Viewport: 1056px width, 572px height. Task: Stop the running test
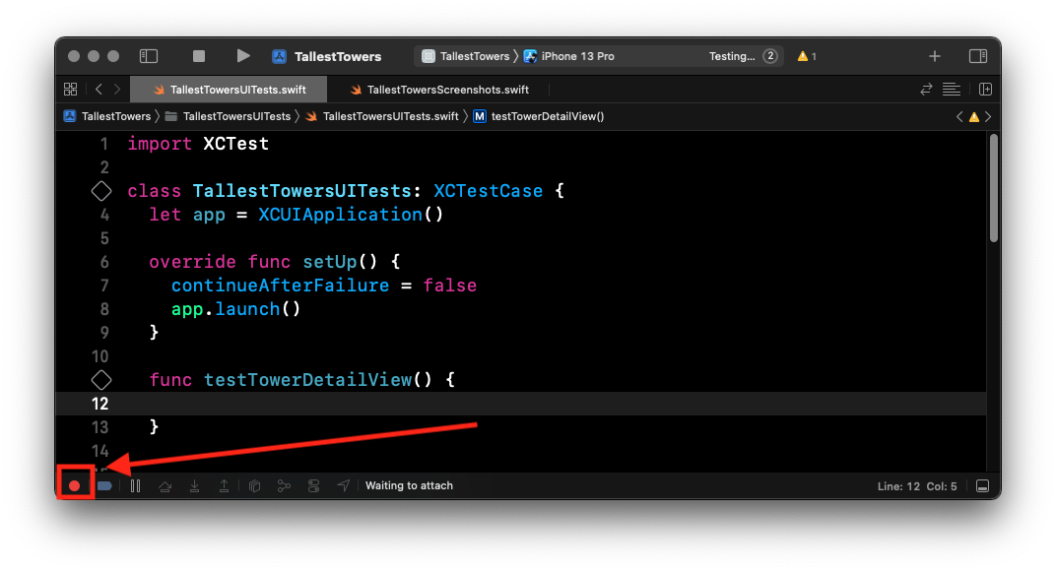[199, 56]
